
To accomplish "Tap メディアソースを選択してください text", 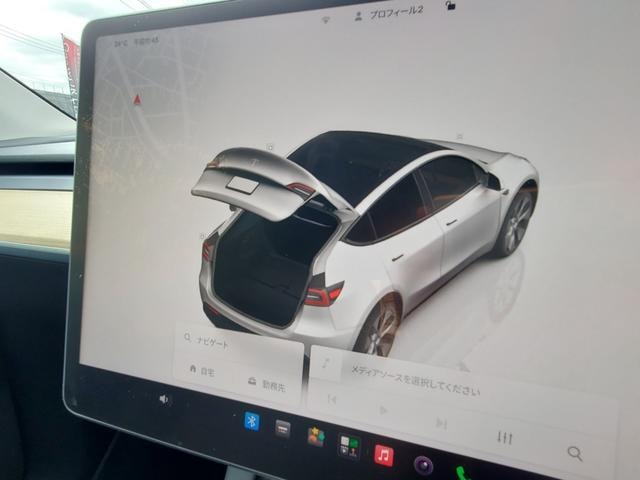I will (x=415, y=380).
